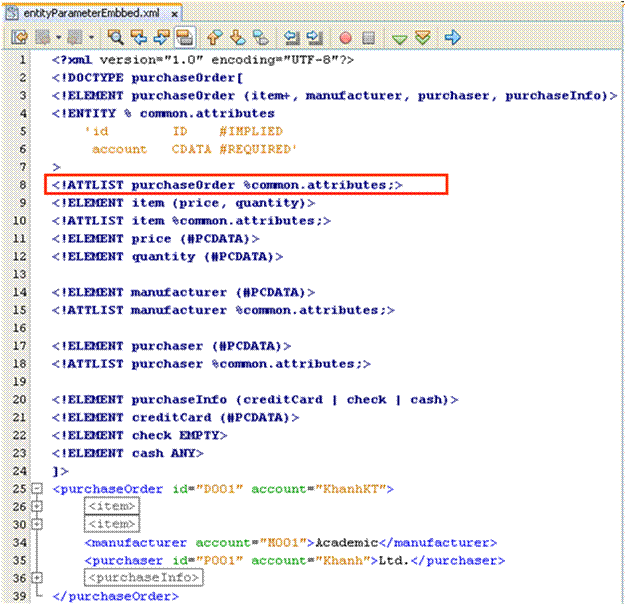This screenshot has height=605, width=625.
Task: Select the entityParameterEmbbed.xml tab
Action: (92, 13)
